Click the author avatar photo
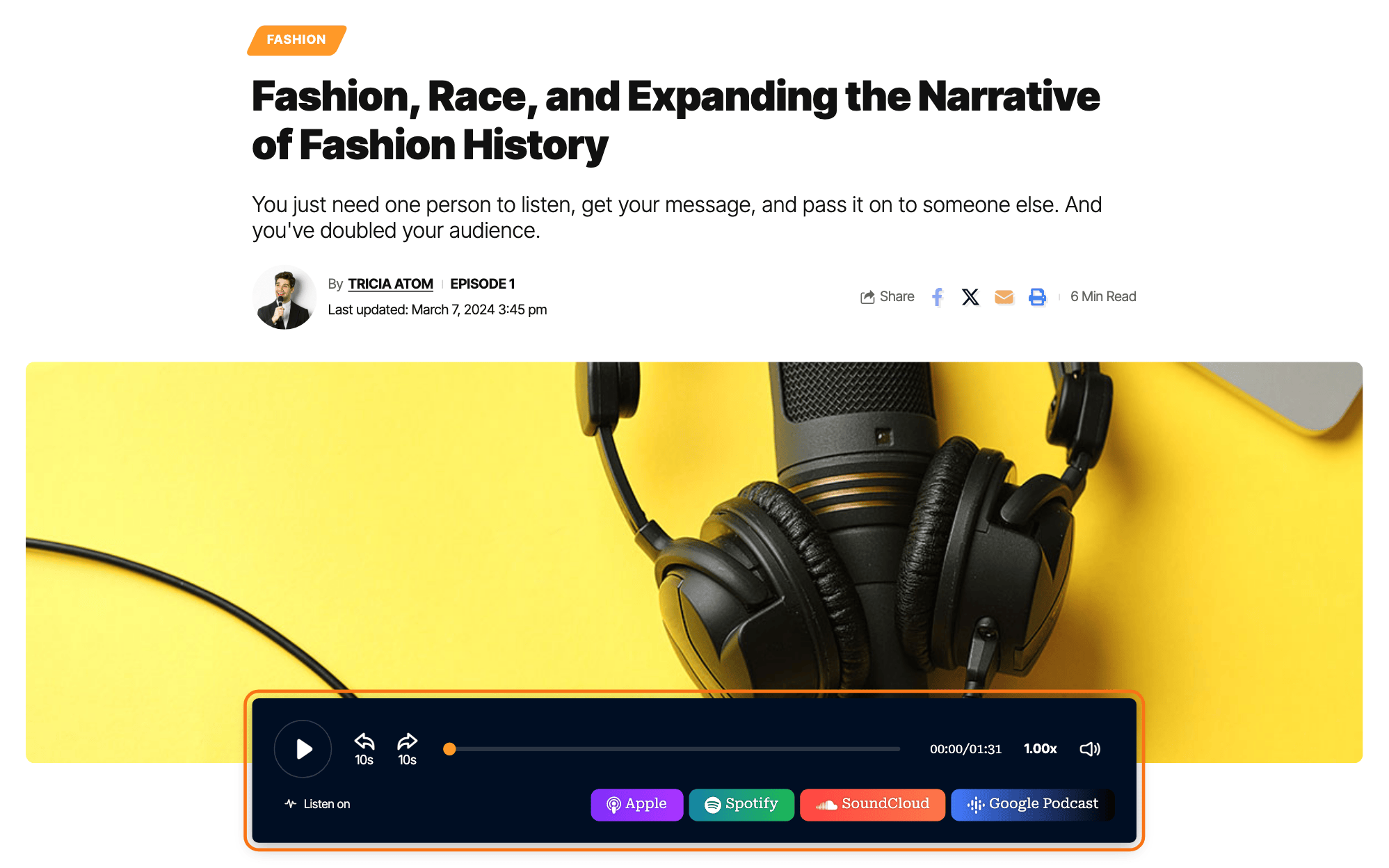 tap(284, 297)
